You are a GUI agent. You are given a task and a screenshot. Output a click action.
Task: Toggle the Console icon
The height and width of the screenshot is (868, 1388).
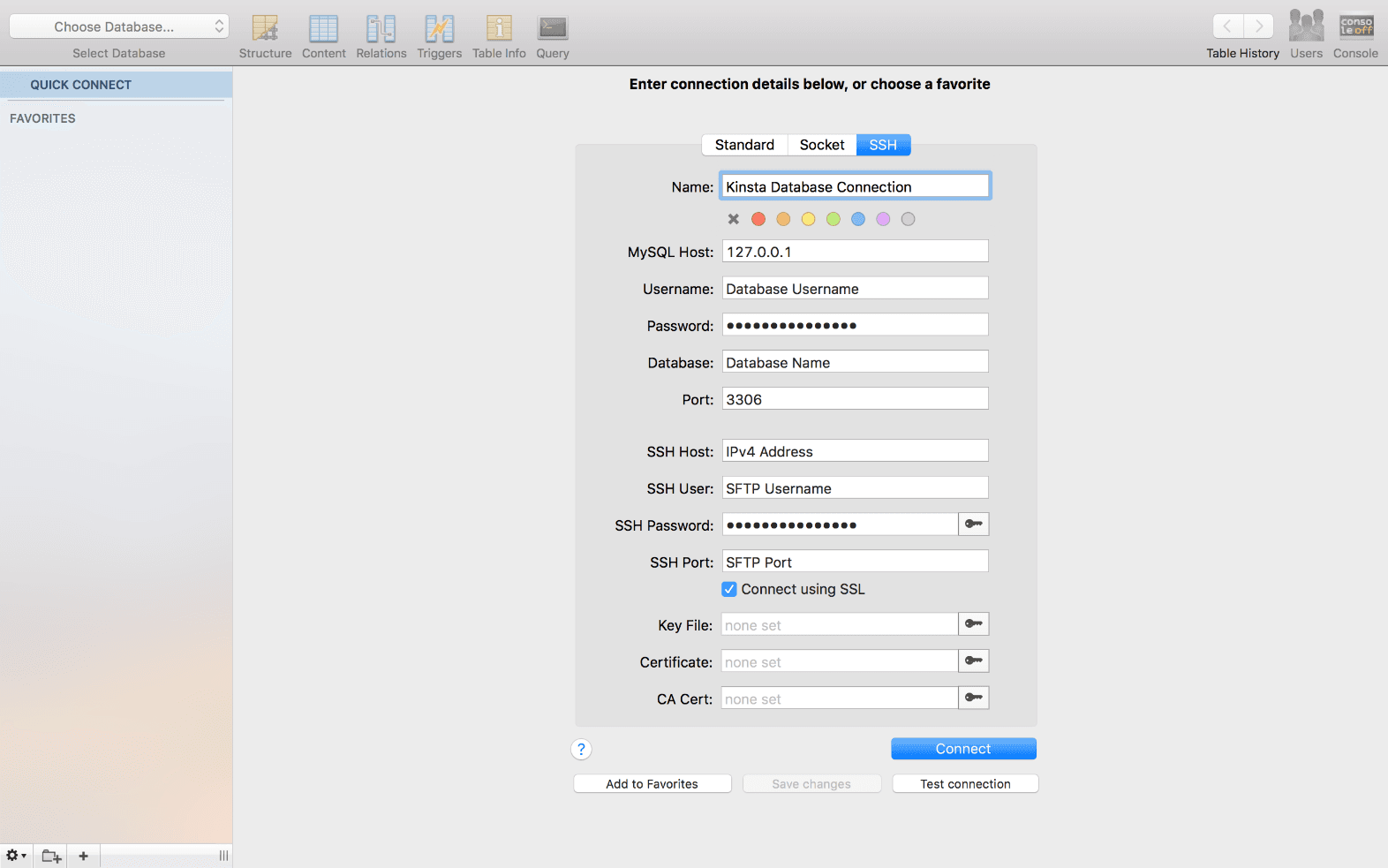tap(1355, 26)
